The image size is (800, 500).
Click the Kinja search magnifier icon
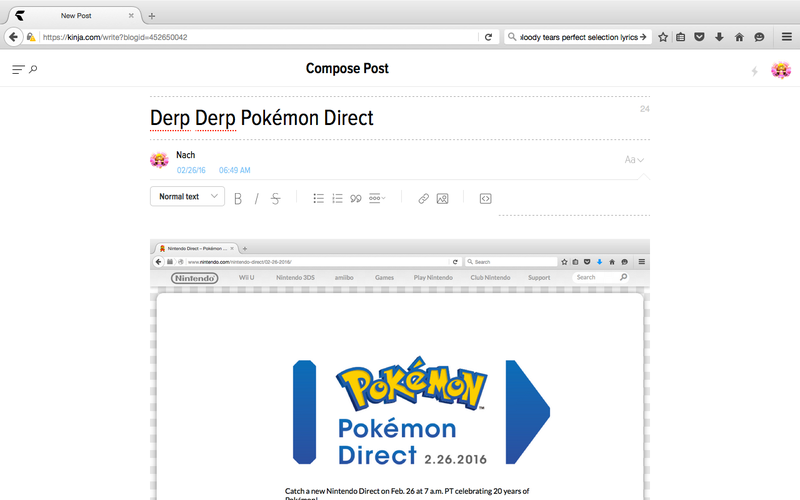click(33, 69)
